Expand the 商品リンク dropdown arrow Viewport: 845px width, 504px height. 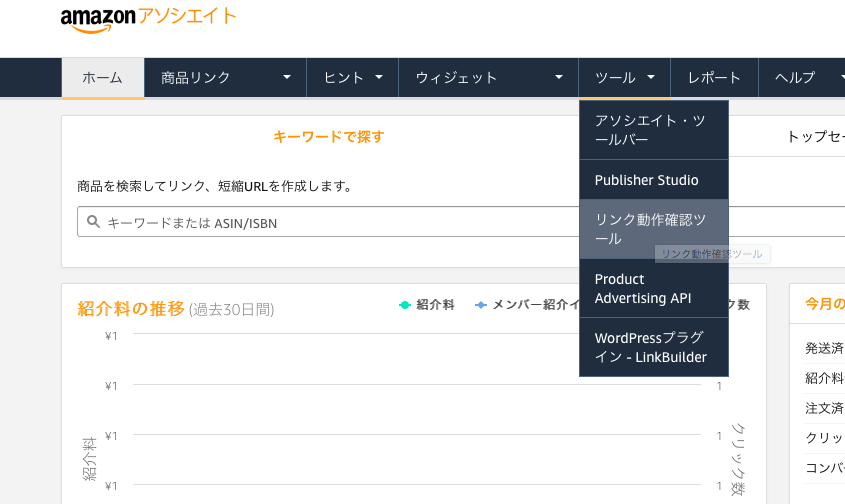pos(287,78)
